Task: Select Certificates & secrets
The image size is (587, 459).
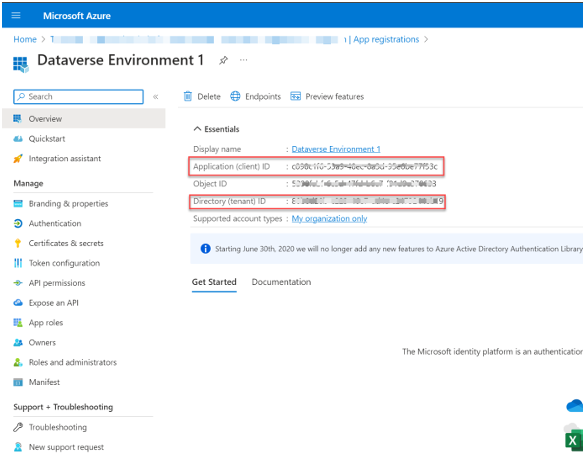Action: tap(66, 243)
